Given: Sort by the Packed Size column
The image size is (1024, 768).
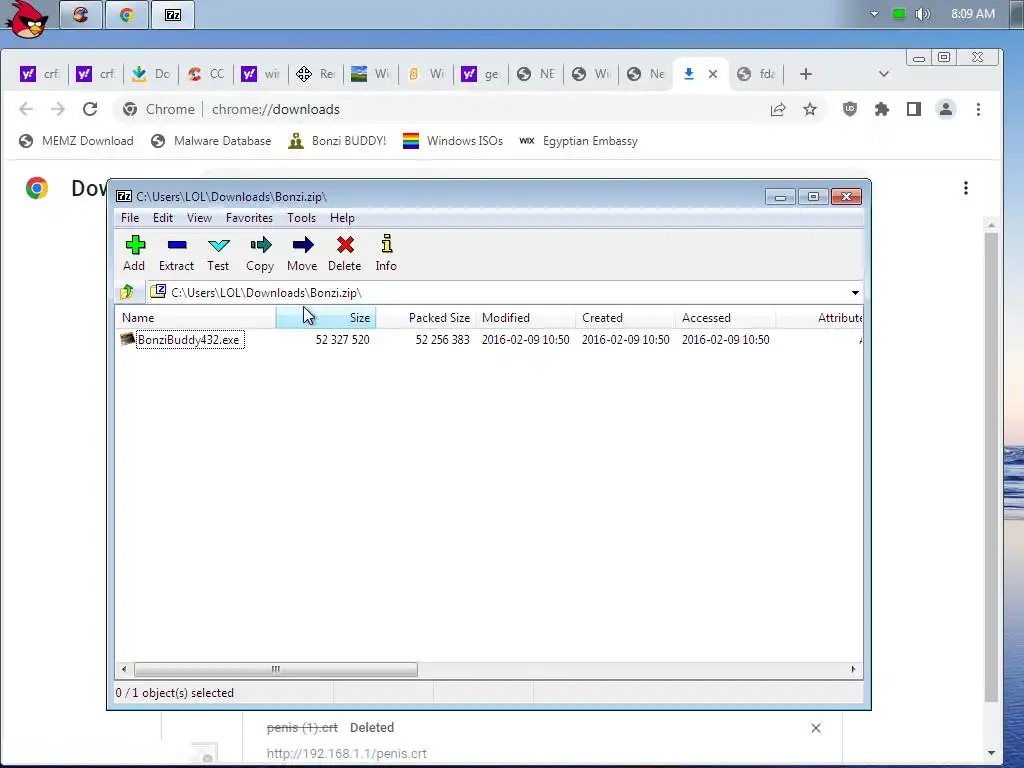Looking at the screenshot, I should pos(426,318).
